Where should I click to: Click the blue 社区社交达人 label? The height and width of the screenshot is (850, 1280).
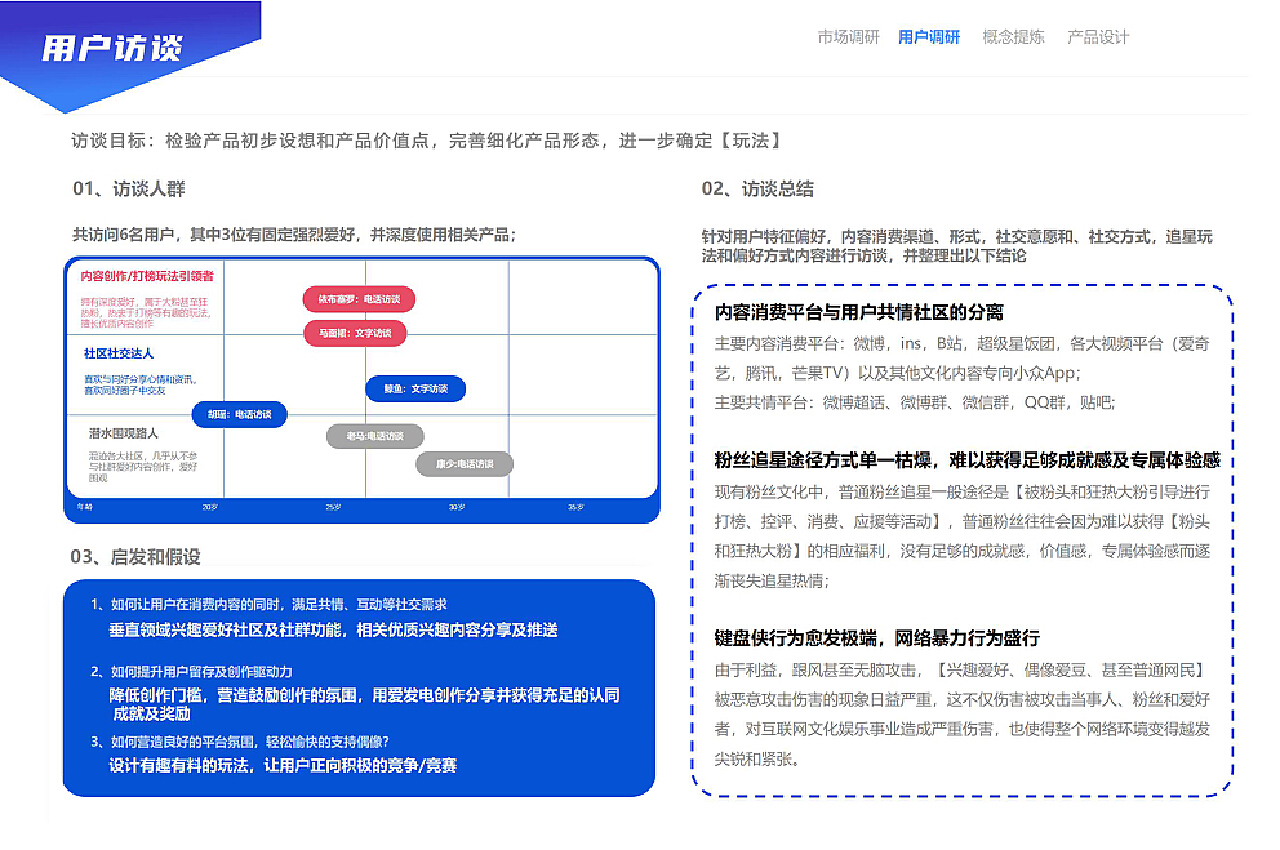coord(119,354)
